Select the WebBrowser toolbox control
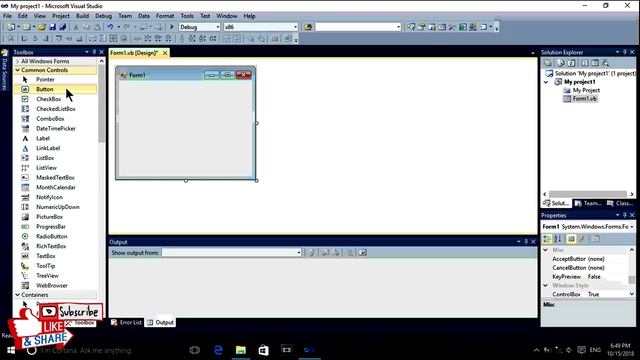 coord(56,285)
